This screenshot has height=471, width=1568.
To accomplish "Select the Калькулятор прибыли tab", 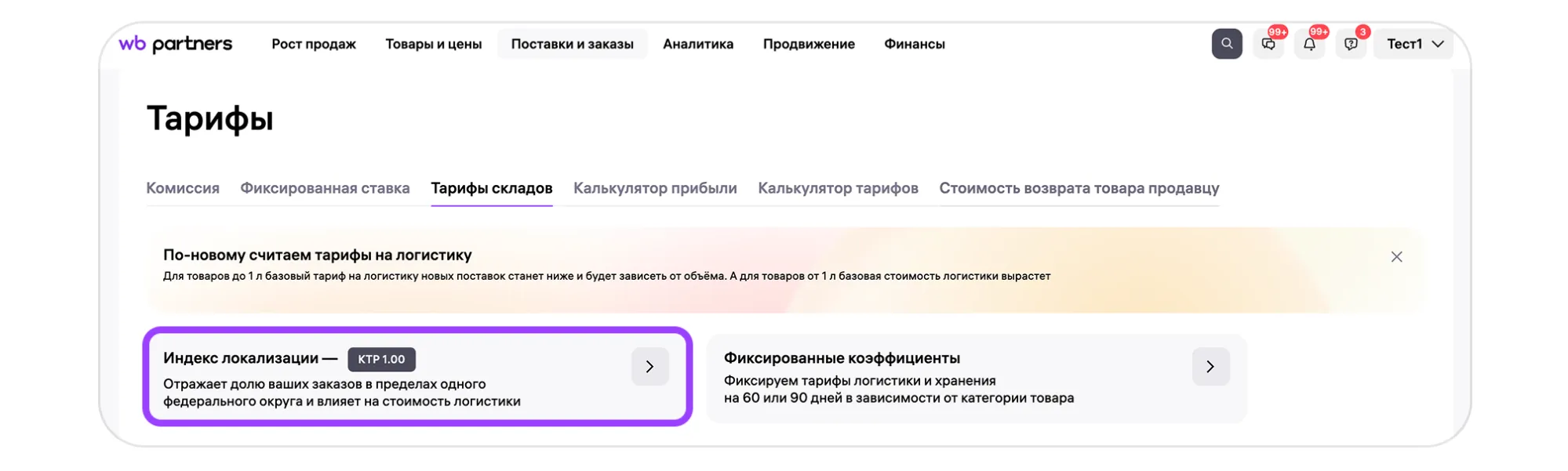I will point(655,188).
